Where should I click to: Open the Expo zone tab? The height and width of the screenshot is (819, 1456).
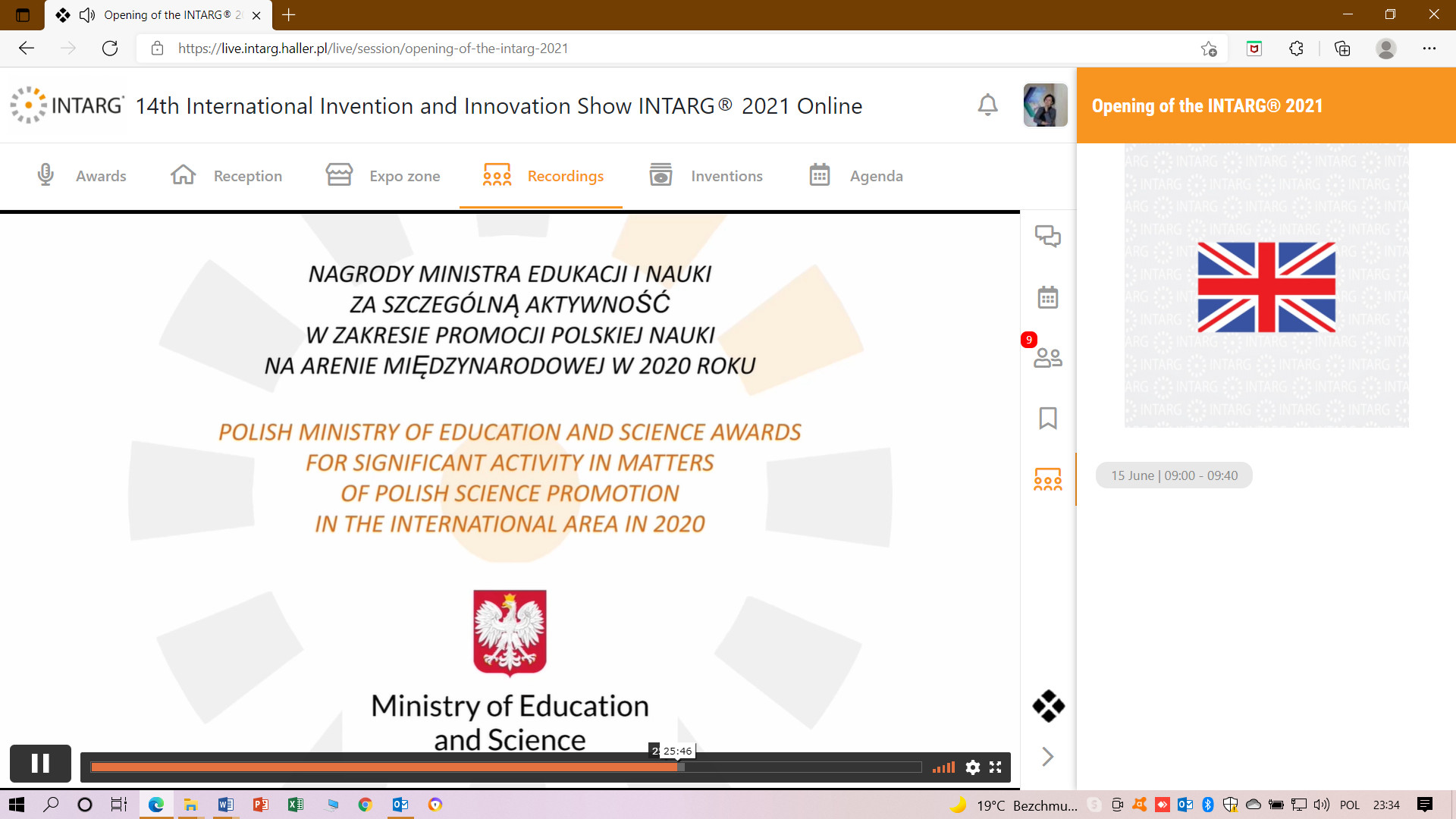(383, 176)
